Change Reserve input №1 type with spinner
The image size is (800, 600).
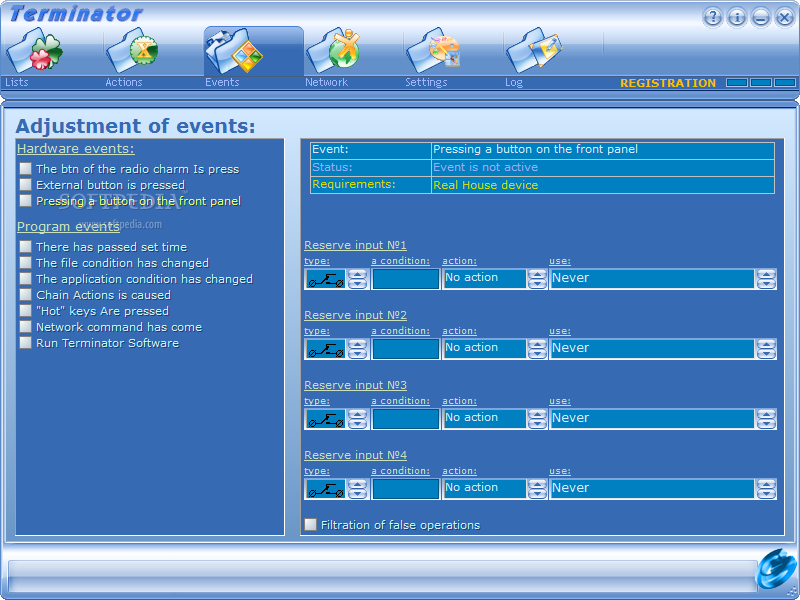click(358, 279)
